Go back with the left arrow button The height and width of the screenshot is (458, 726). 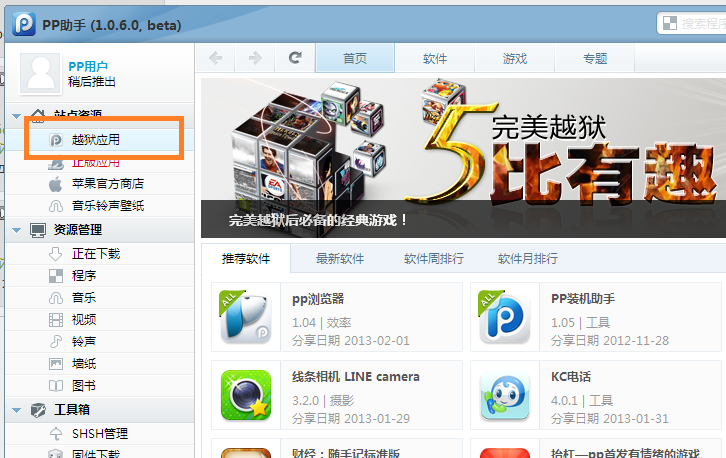point(215,58)
